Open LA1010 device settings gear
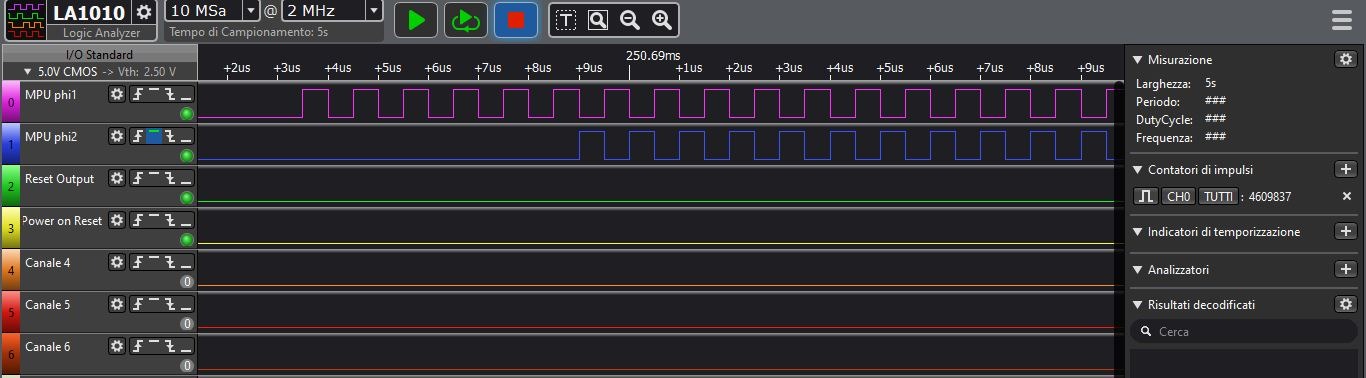 (x=144, y=12)
